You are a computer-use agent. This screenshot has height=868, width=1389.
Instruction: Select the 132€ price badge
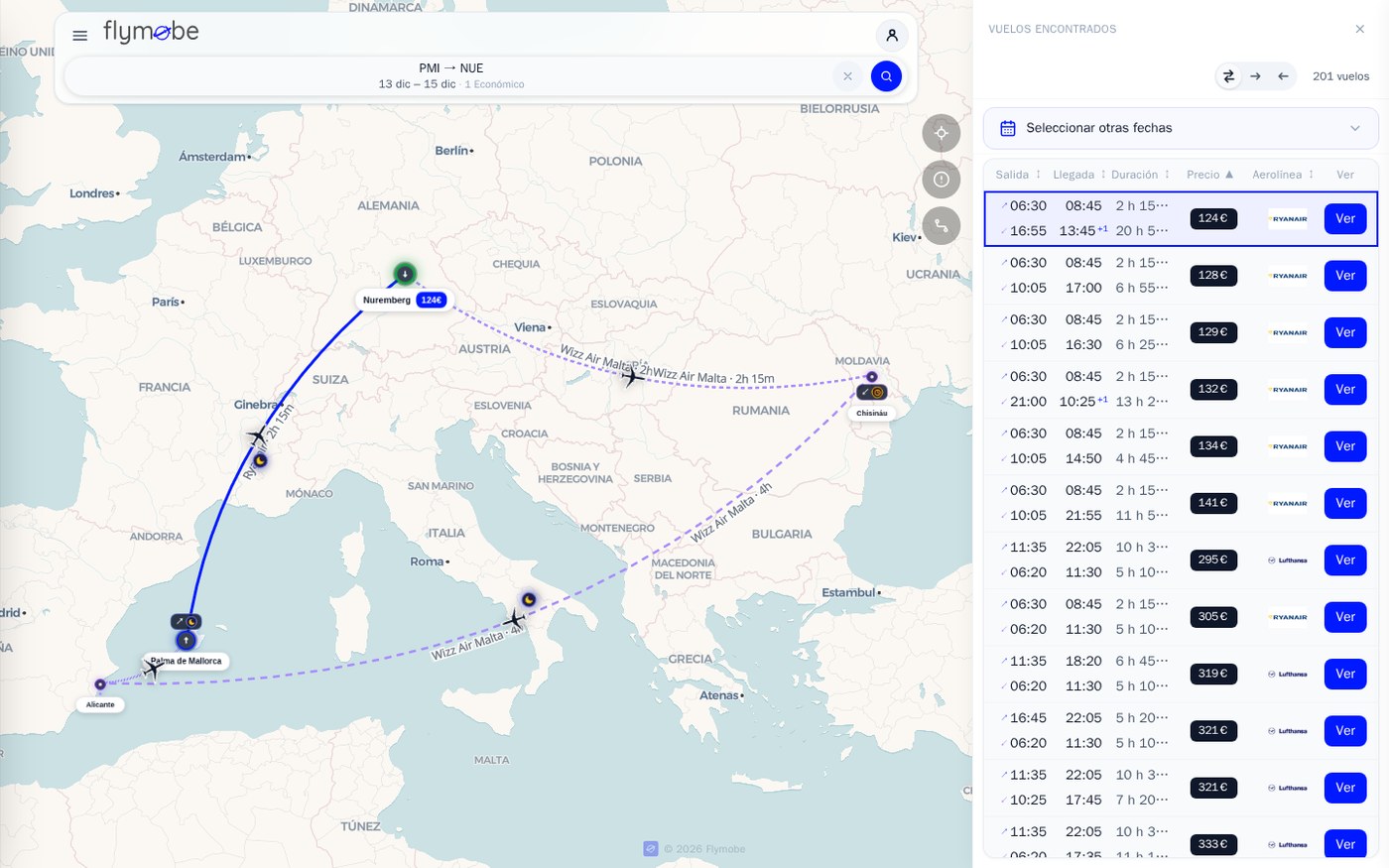coord(1213,389)
